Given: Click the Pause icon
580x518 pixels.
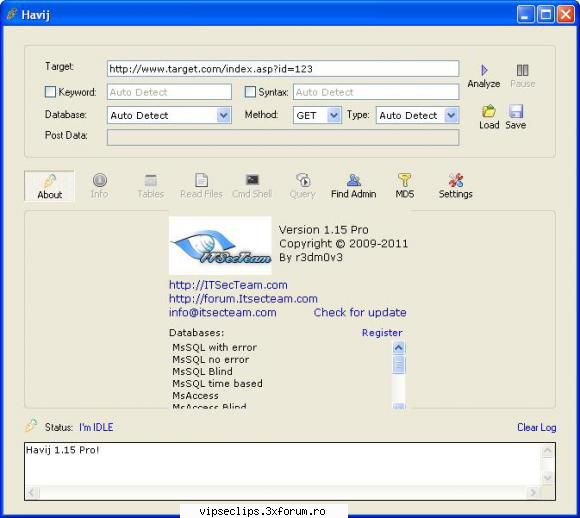Looking at the screenshot, I should [x=522, y=70].
